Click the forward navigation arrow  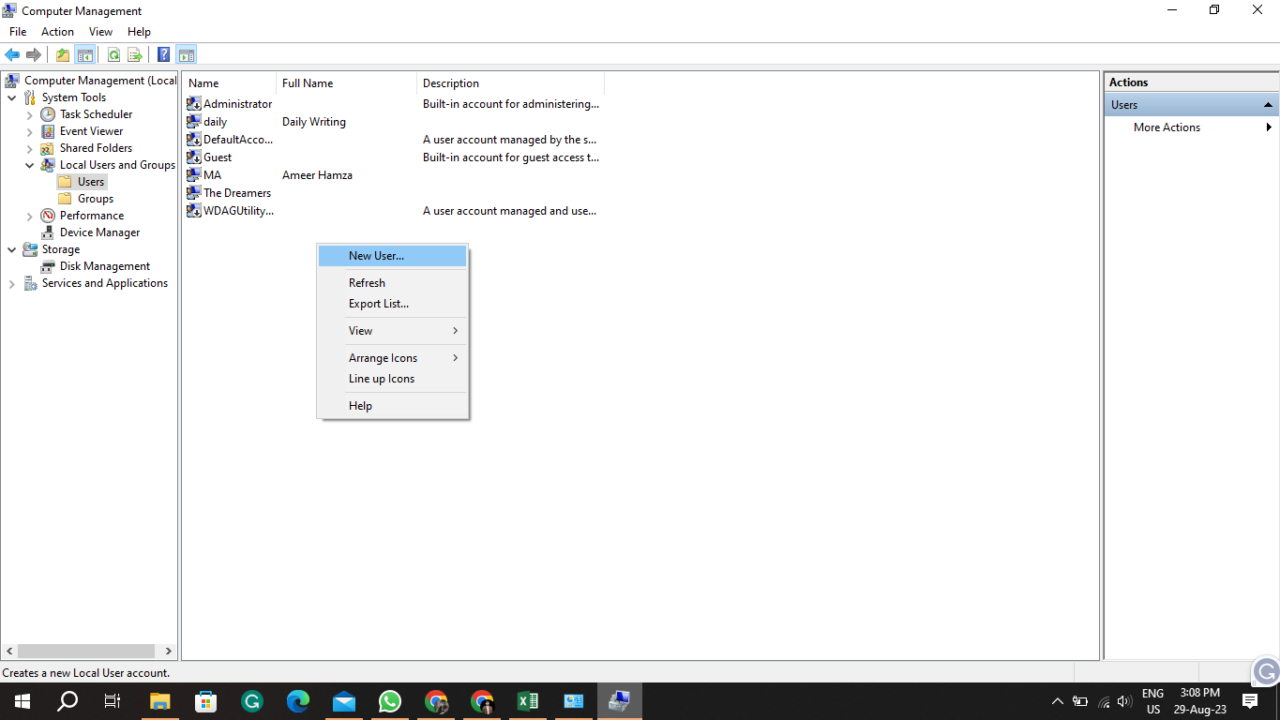[34, 54]
